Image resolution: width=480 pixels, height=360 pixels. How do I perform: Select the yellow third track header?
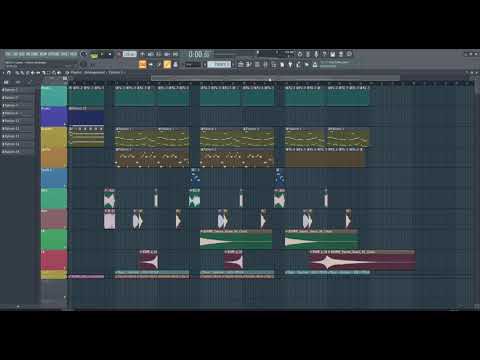(54, 137)
